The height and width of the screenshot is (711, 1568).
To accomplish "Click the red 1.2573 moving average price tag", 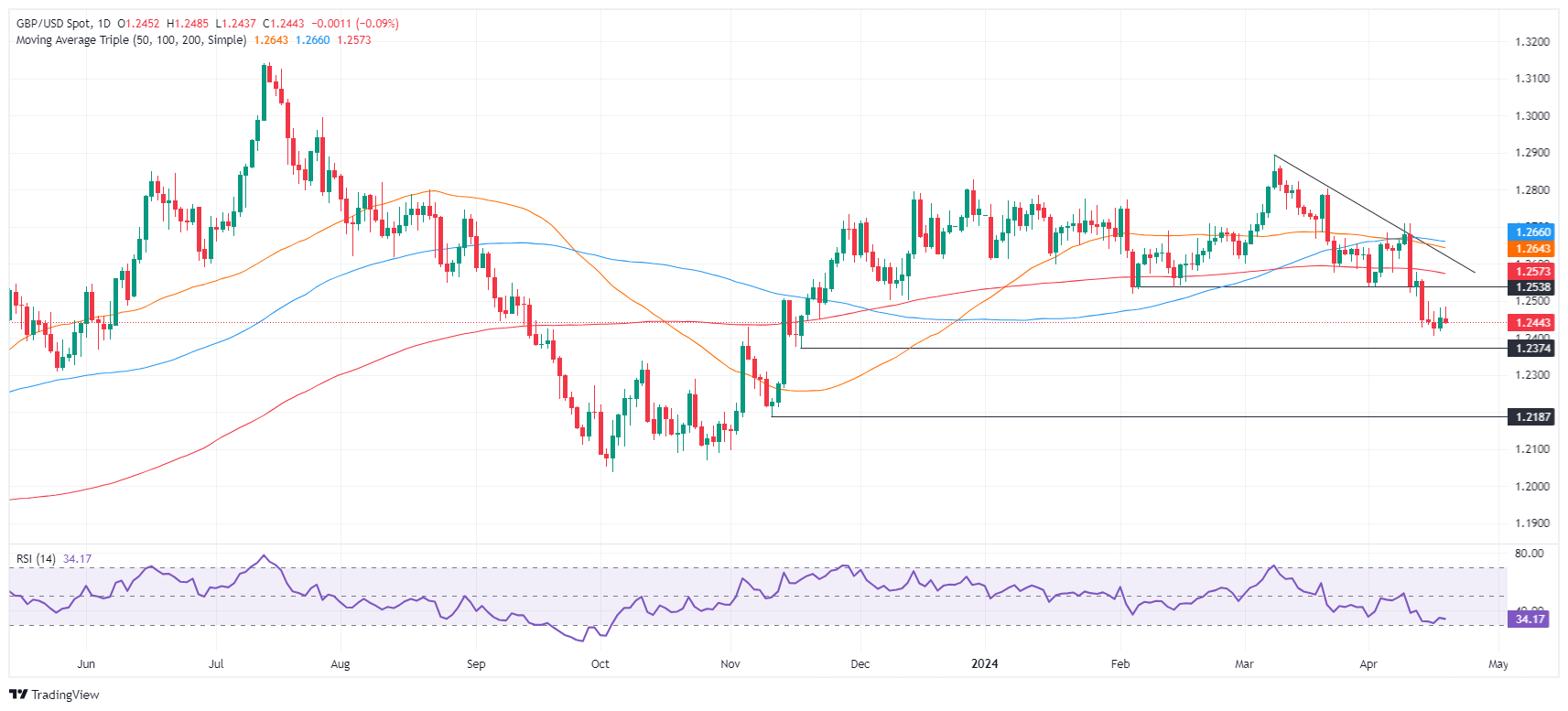I will pyautogui.click(x=1530, y=272).
